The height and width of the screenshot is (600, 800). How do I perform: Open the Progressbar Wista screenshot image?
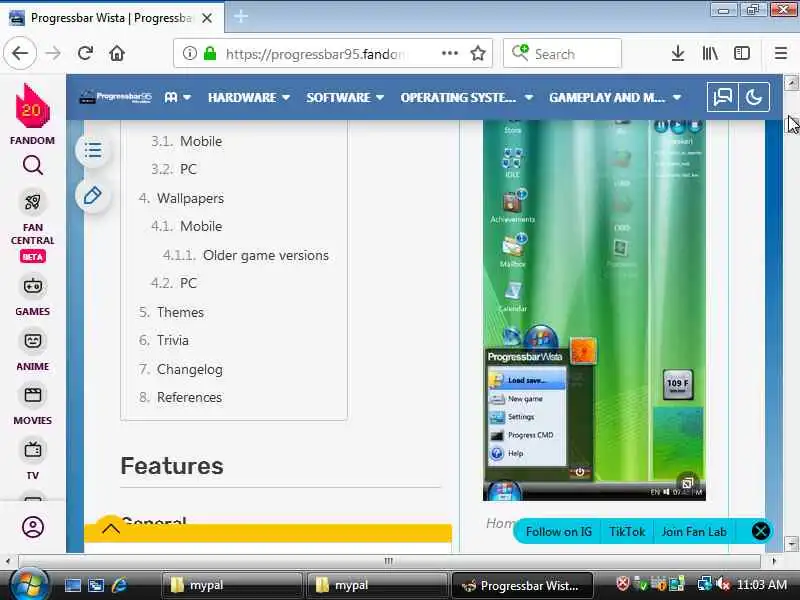click(x=594, y=310)
